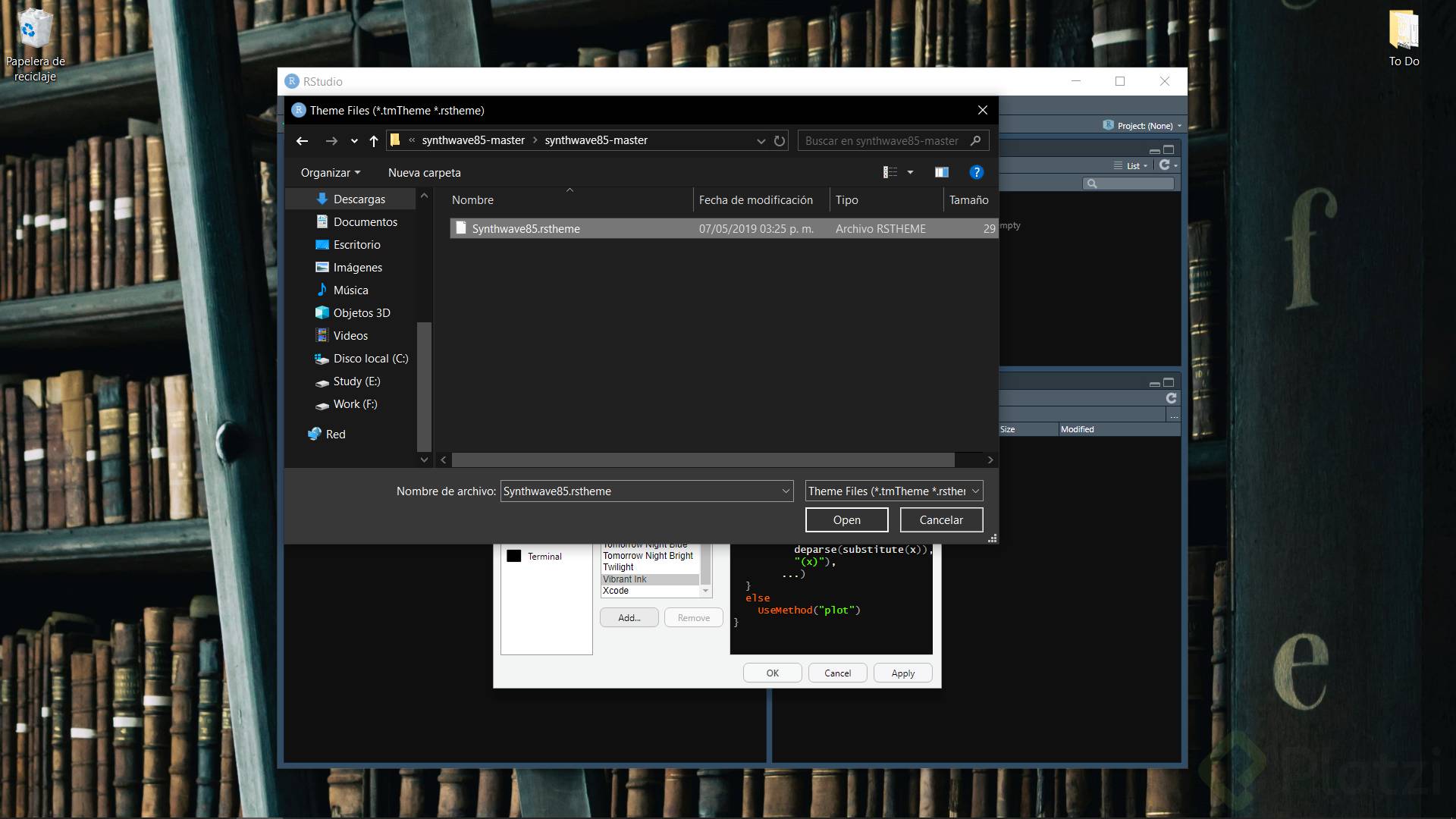Refresh the synthwave85-master folder view
The height and width of the screenshot is (819, 1456).
coord(780,140)
